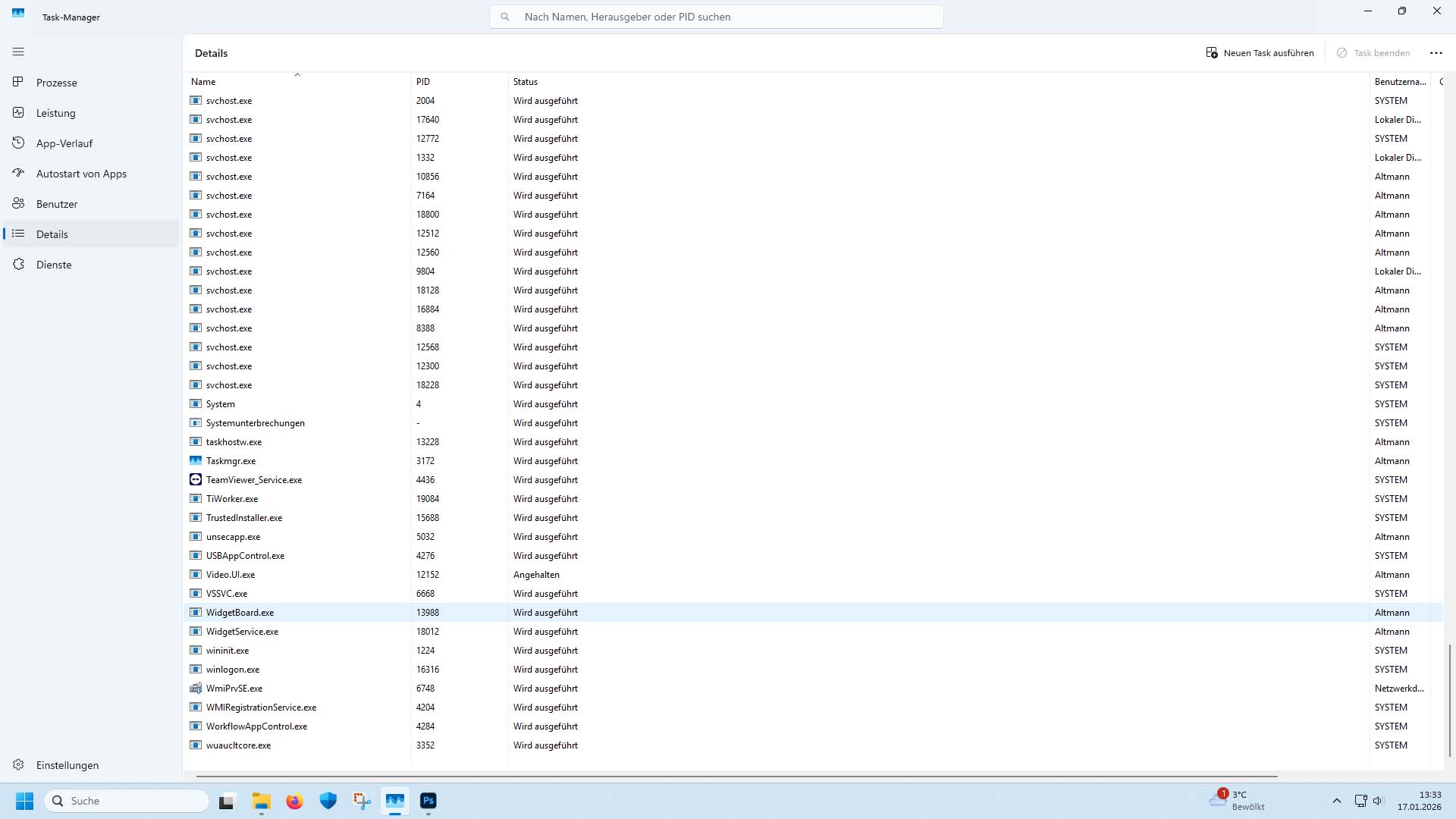1456x819 pixels.
Task: Sort by the PID column header
Action: click(x=423, y=82)
